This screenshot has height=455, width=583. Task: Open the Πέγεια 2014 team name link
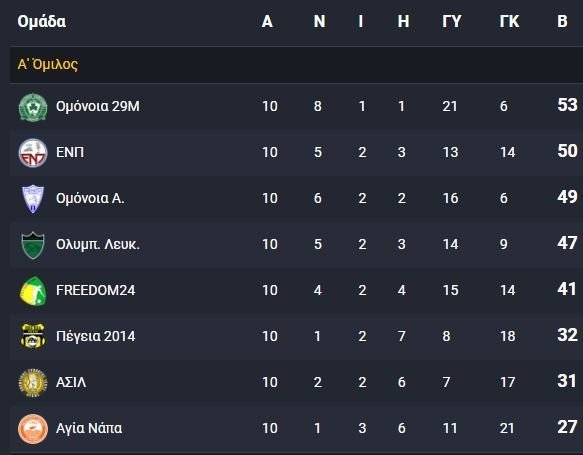96,336
